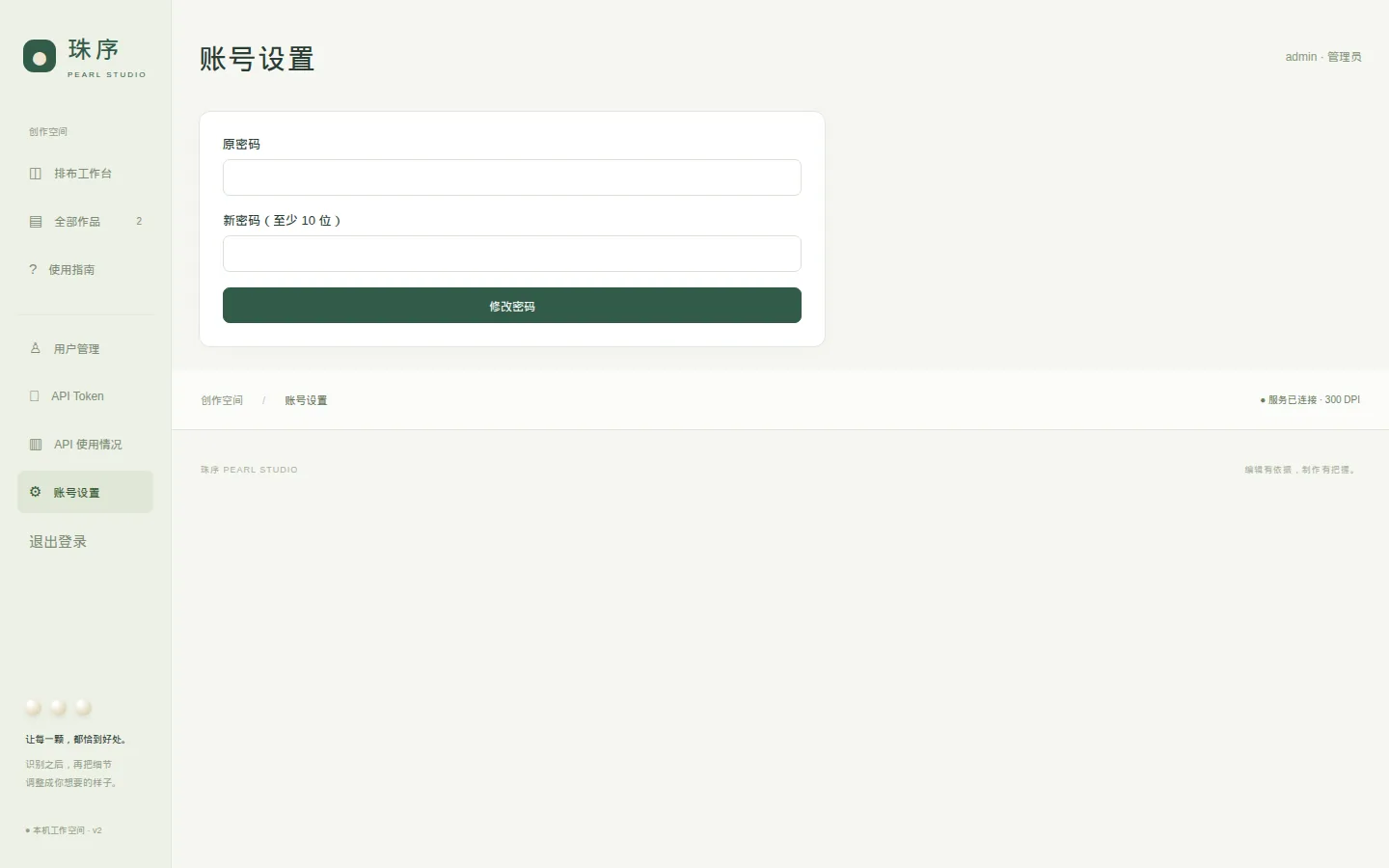1389x868 pixels.
Task: Click the 账号设置 gear icon
Action: (36, 492)
